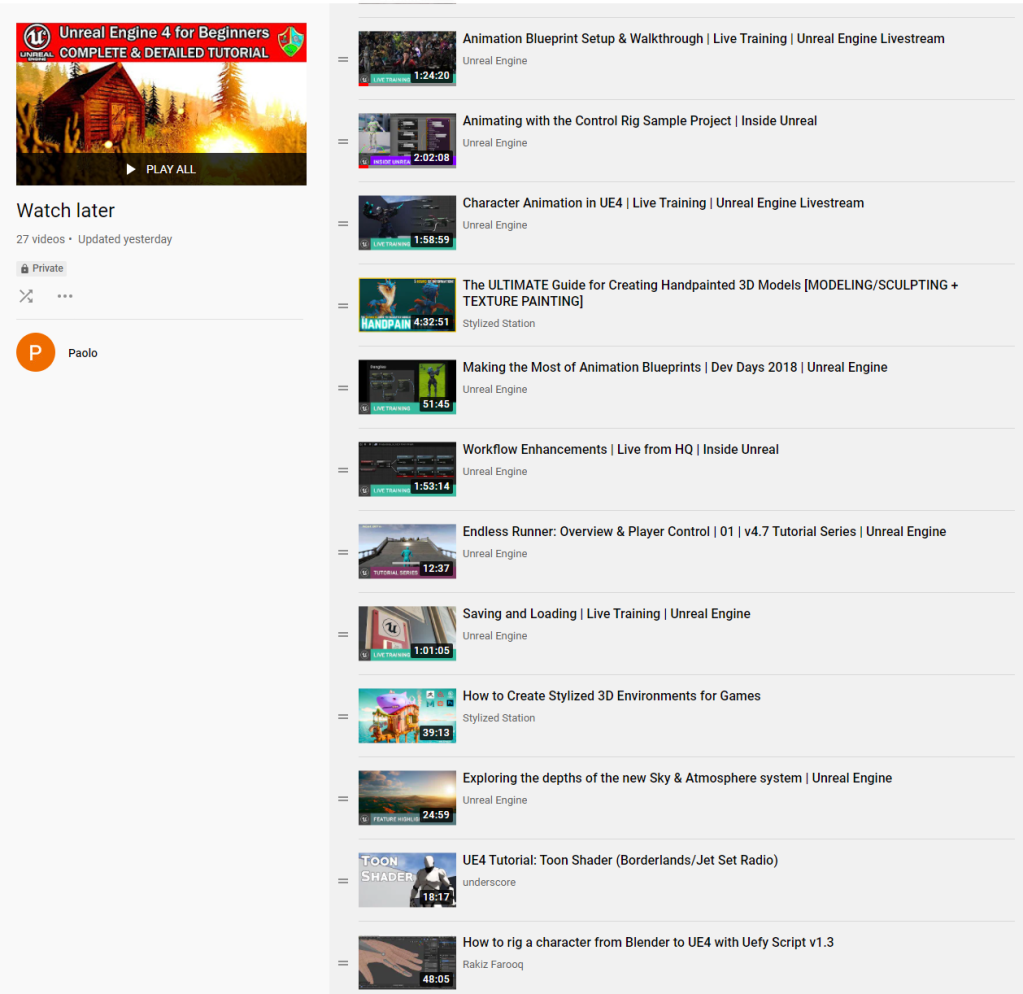
Task: Click the HANDPAINTED 3D Models video thumbnail
Action: pos(407,305)
